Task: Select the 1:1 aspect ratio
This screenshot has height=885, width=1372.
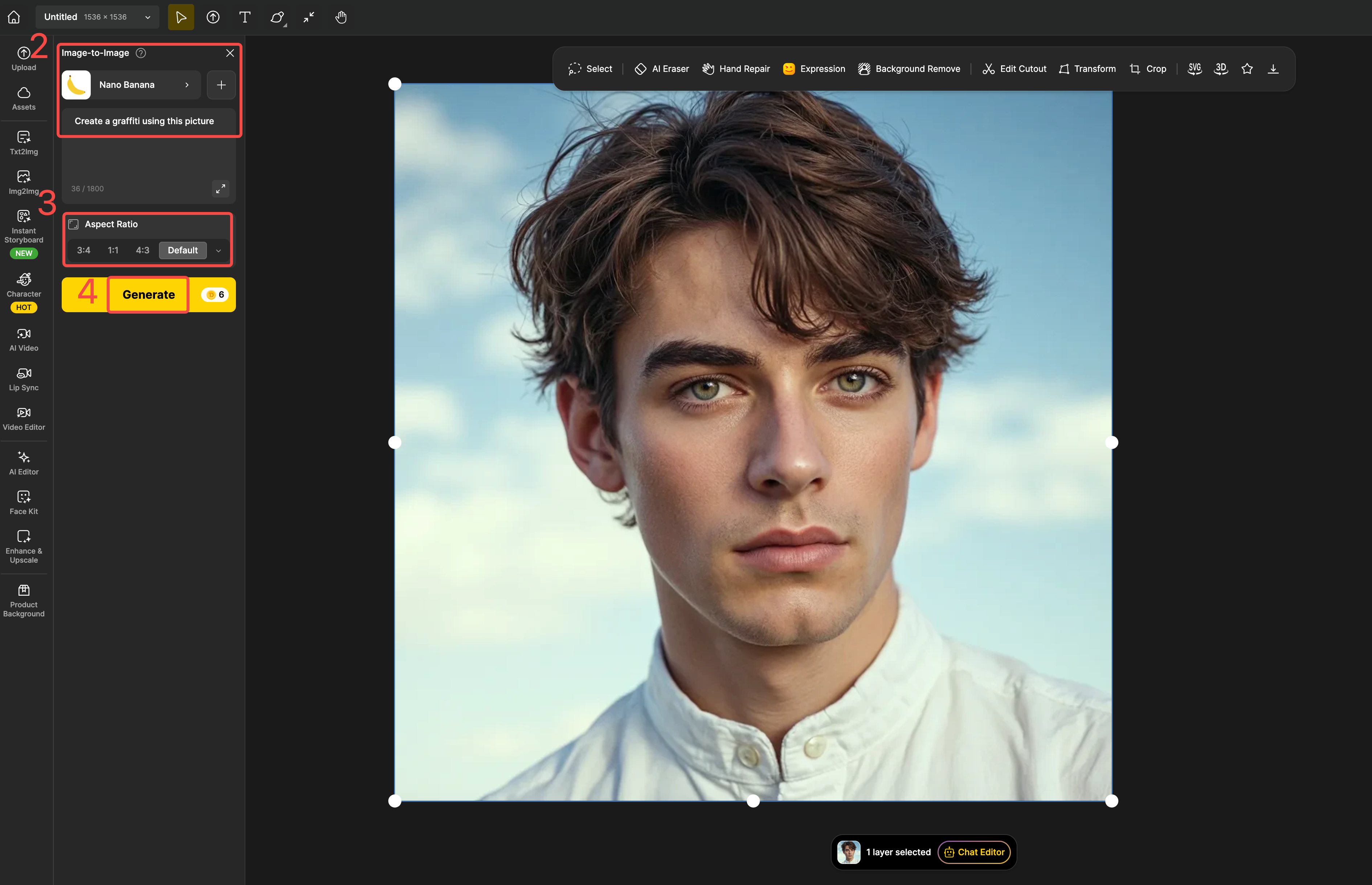Action: 113,250
